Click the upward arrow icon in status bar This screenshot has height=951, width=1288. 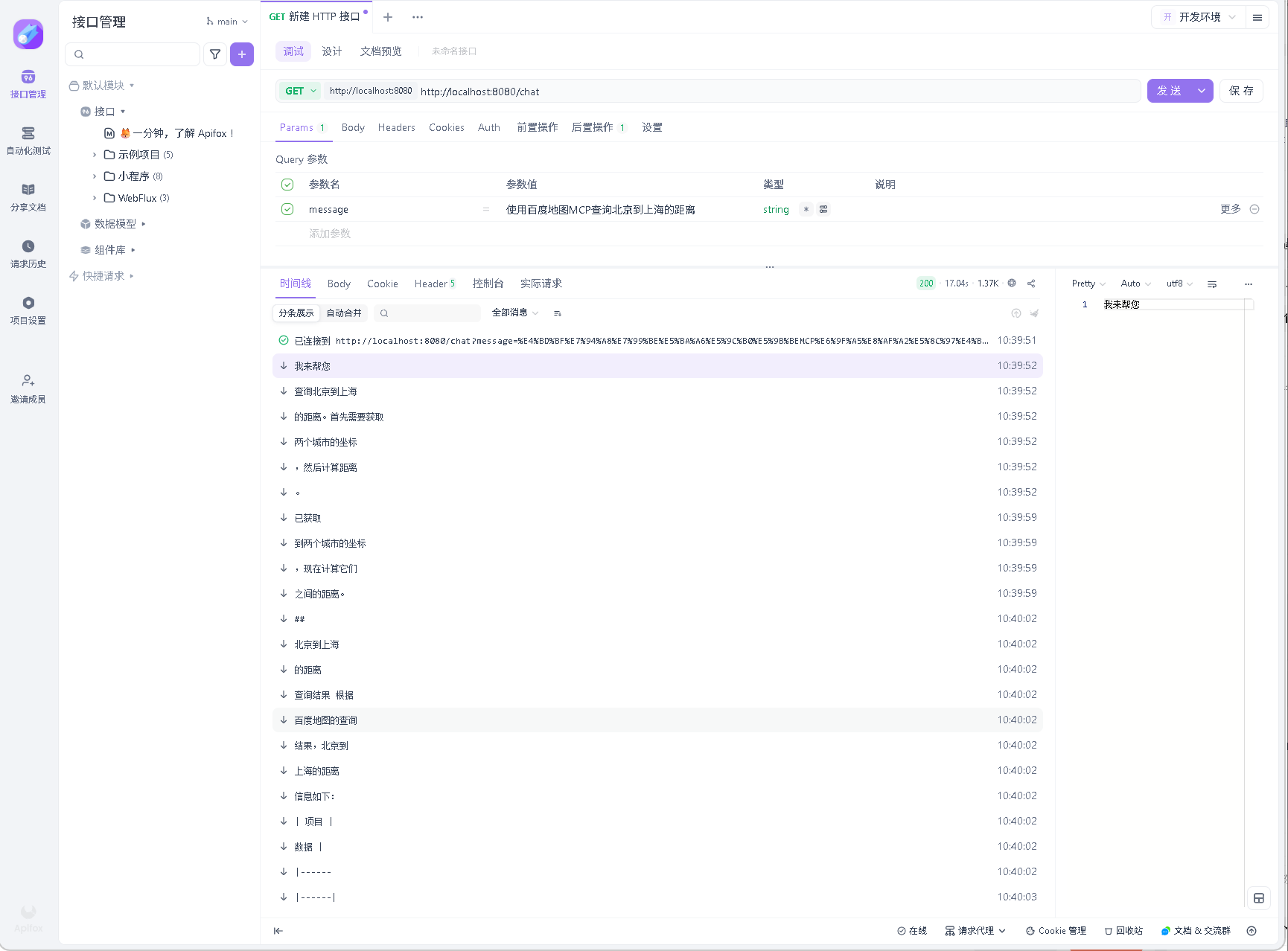pyautogui.click(x=1252, y=931)
